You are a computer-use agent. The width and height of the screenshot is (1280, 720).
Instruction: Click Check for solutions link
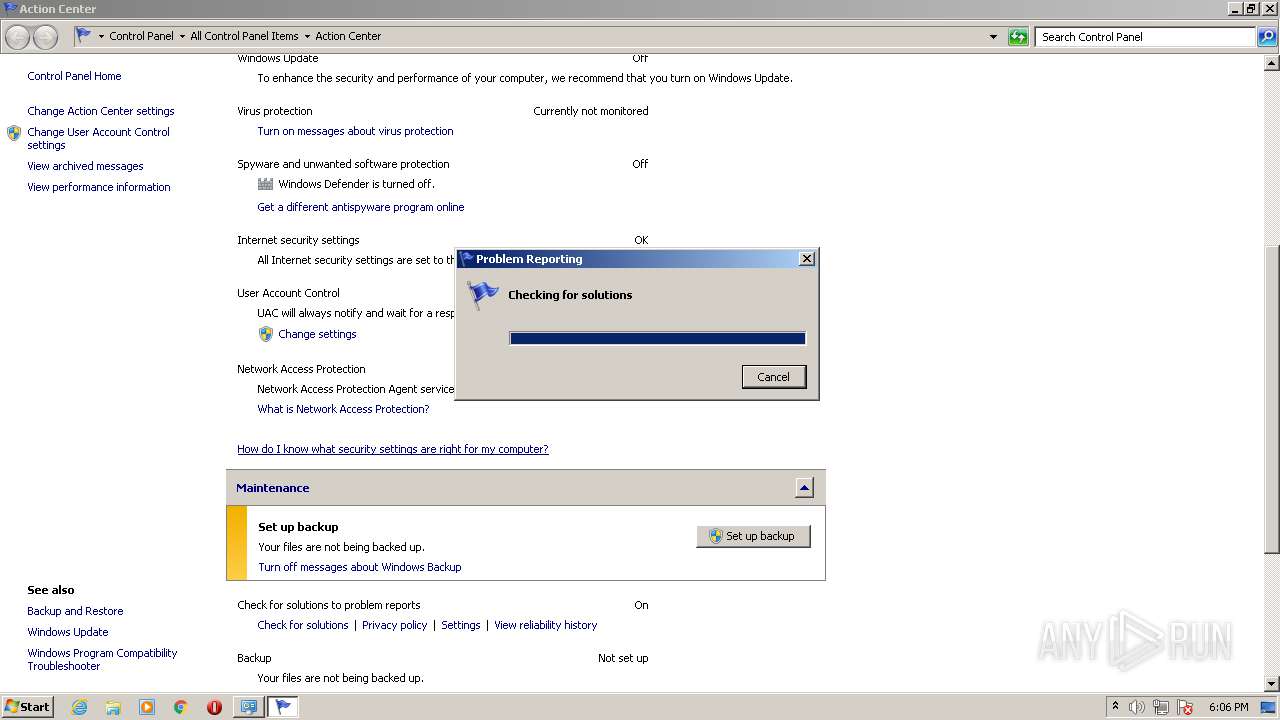pos(303,625)
